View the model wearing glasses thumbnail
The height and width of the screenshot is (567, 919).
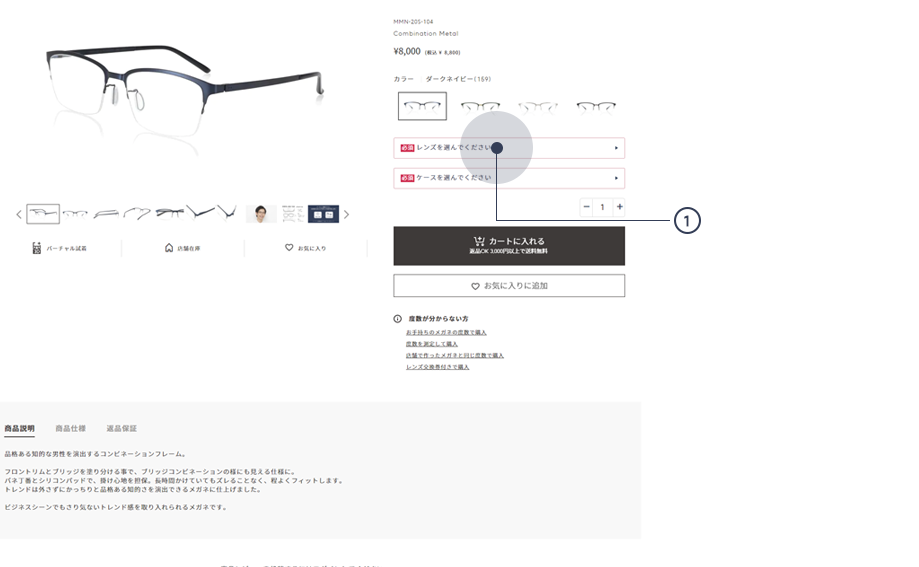261,214
